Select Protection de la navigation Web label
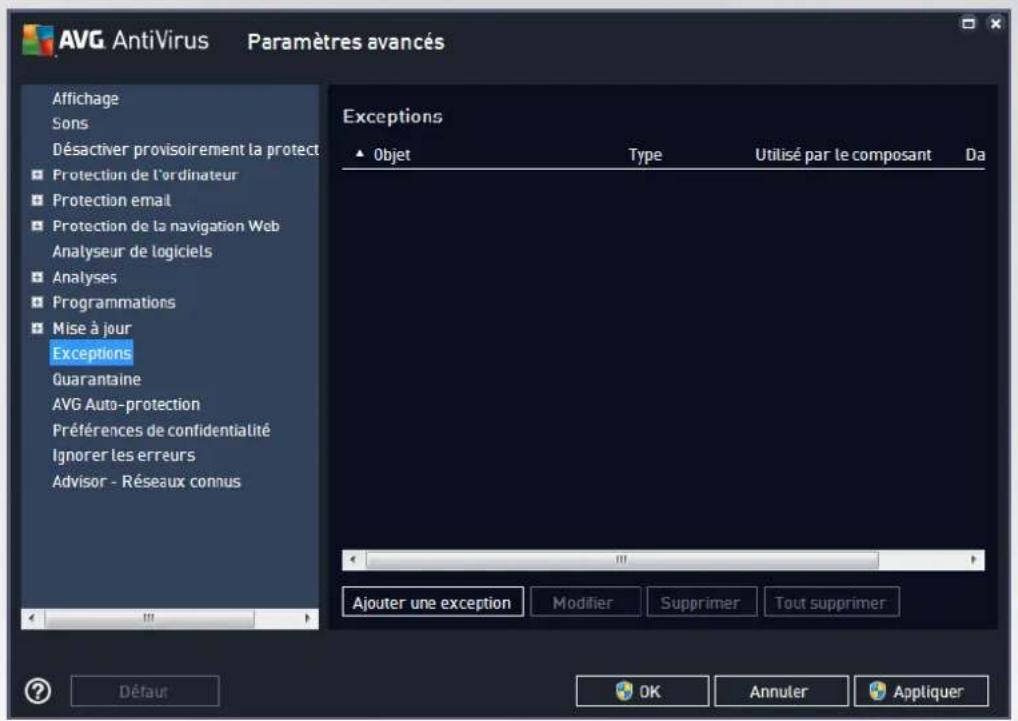1018x721 pixels. (166, 226)
